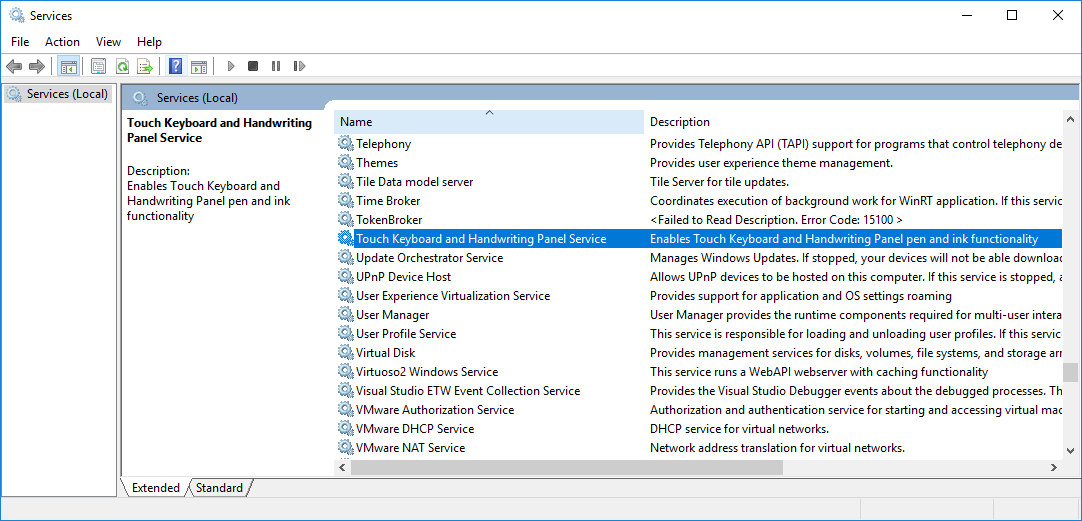The image size is (1082, 521).
Task: Click the vertical scrollbar up arrow
Action: coord(1070,119)
